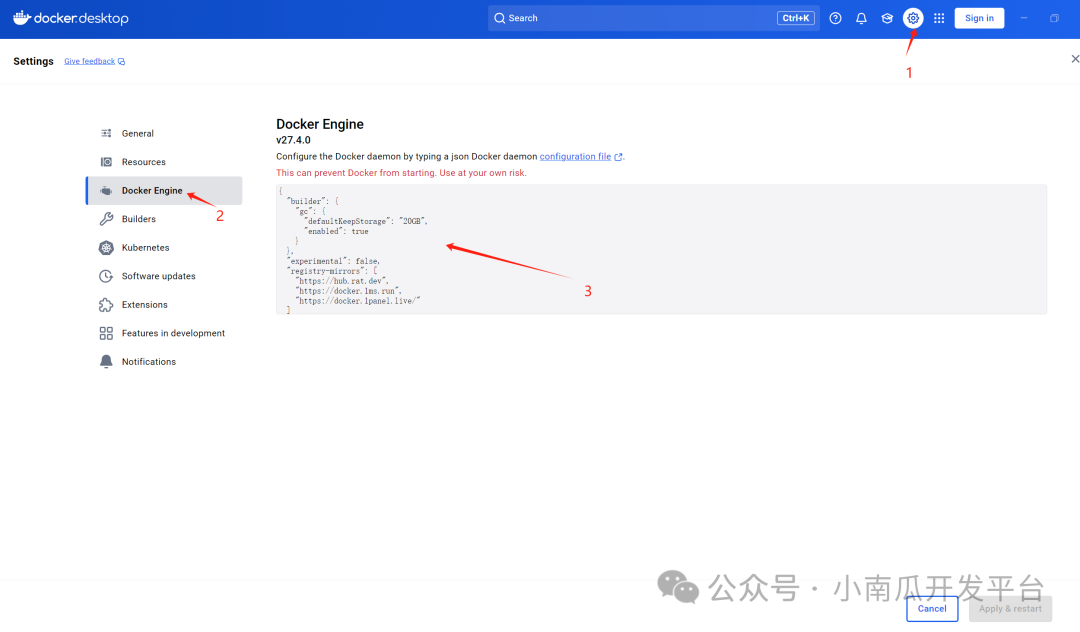
Task: Click the Features in development grid icon
Action: point(106,333)
